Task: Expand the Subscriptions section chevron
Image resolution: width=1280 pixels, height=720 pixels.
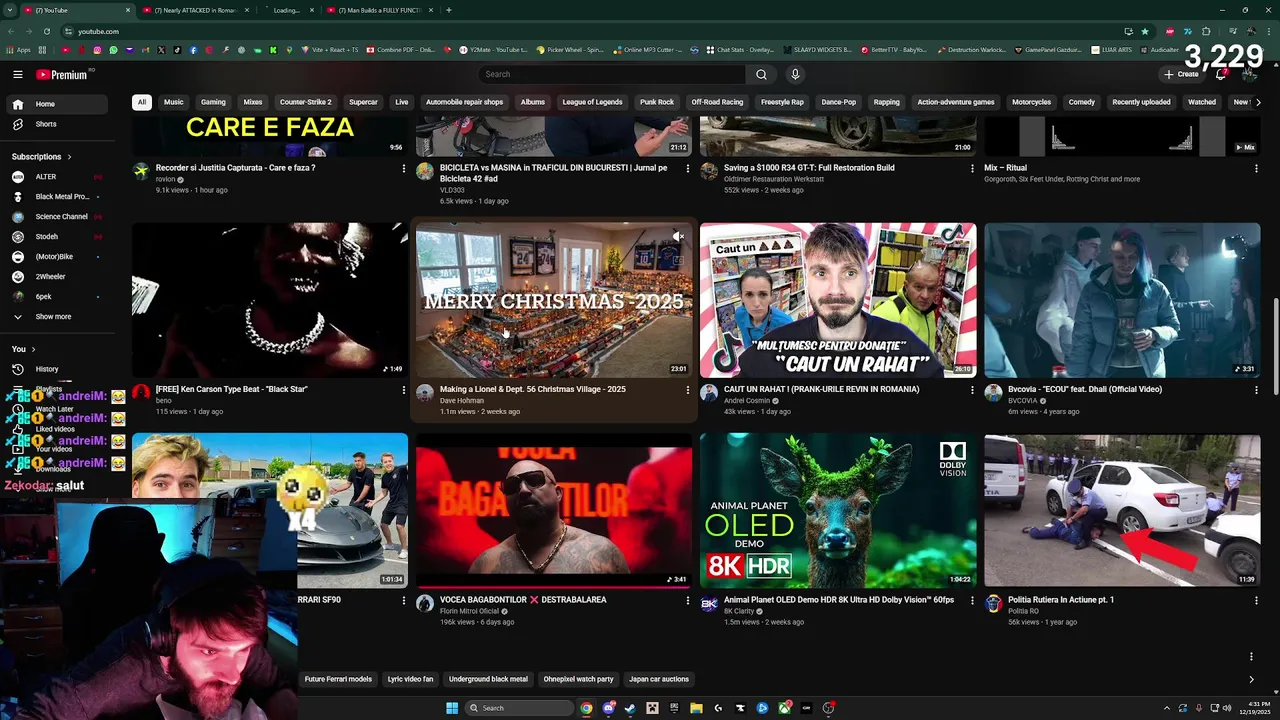Action: click(69, 157)
